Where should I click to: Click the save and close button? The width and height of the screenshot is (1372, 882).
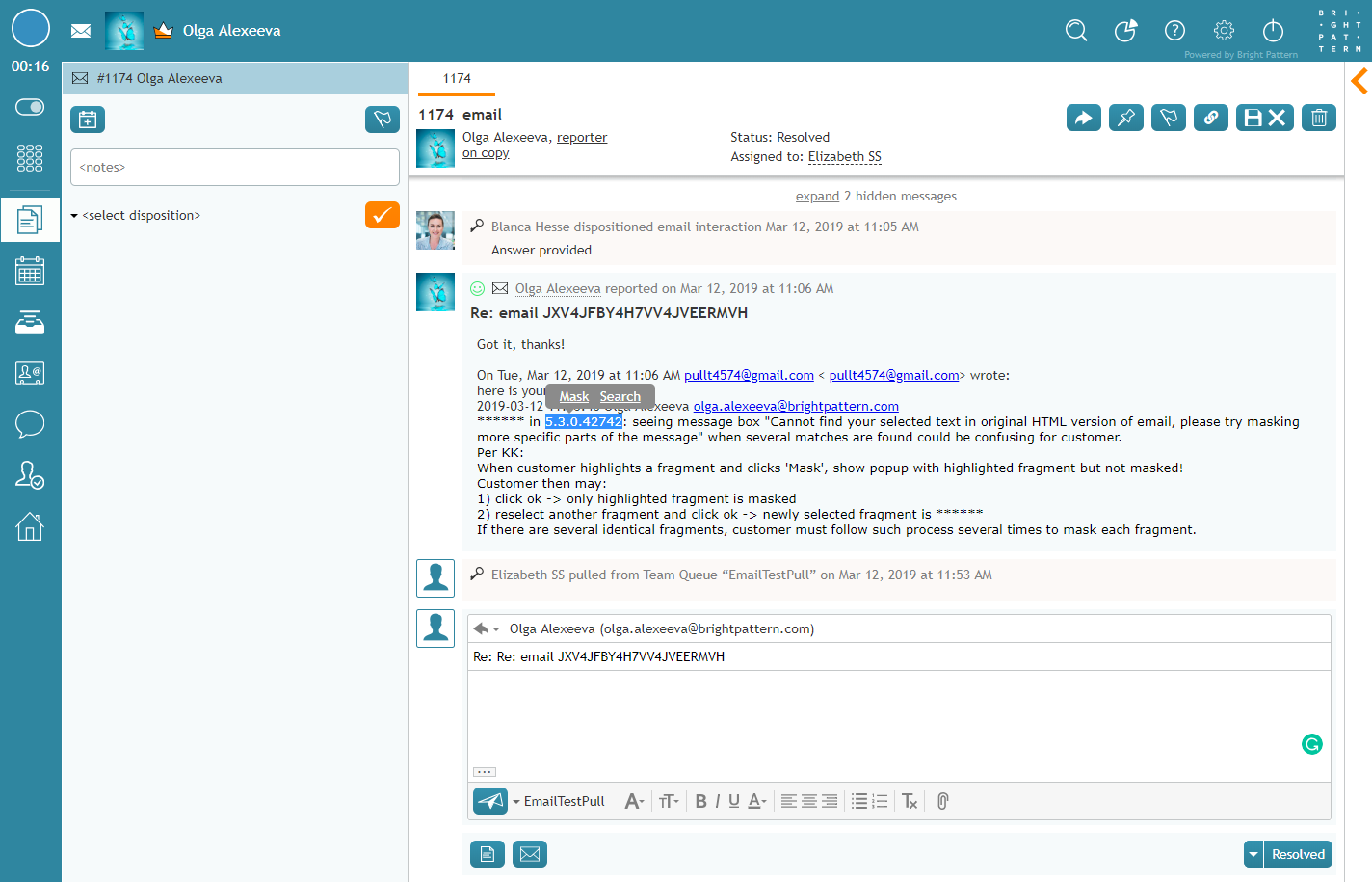pyautogui.click(x=1265, y=118)
